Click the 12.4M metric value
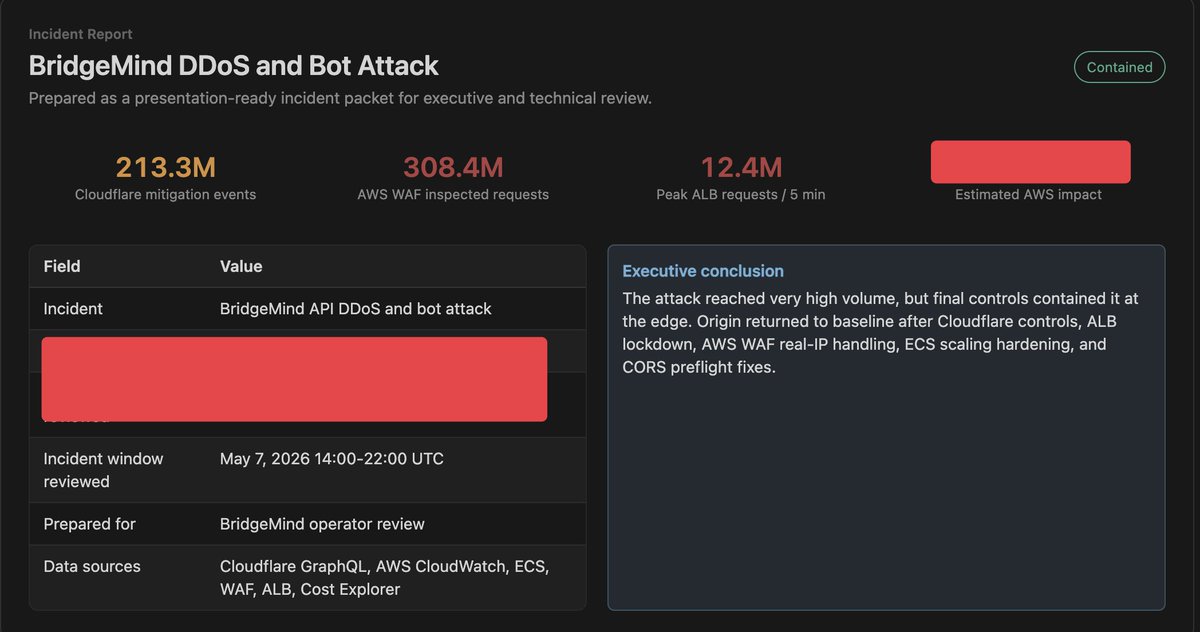The height and width of the screenshot is (632, 1200). pos(741,166)
